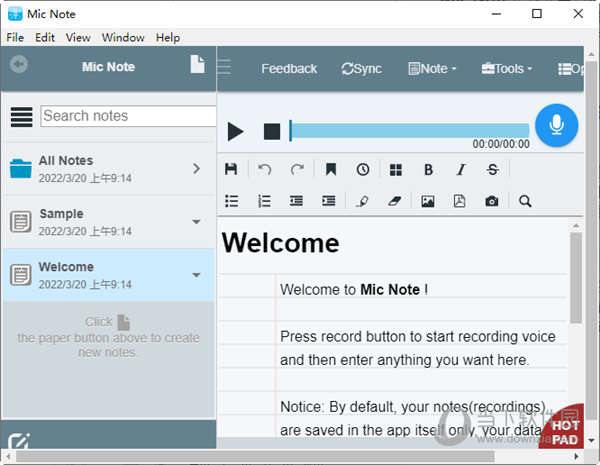Click the PDF document icon

460,201
